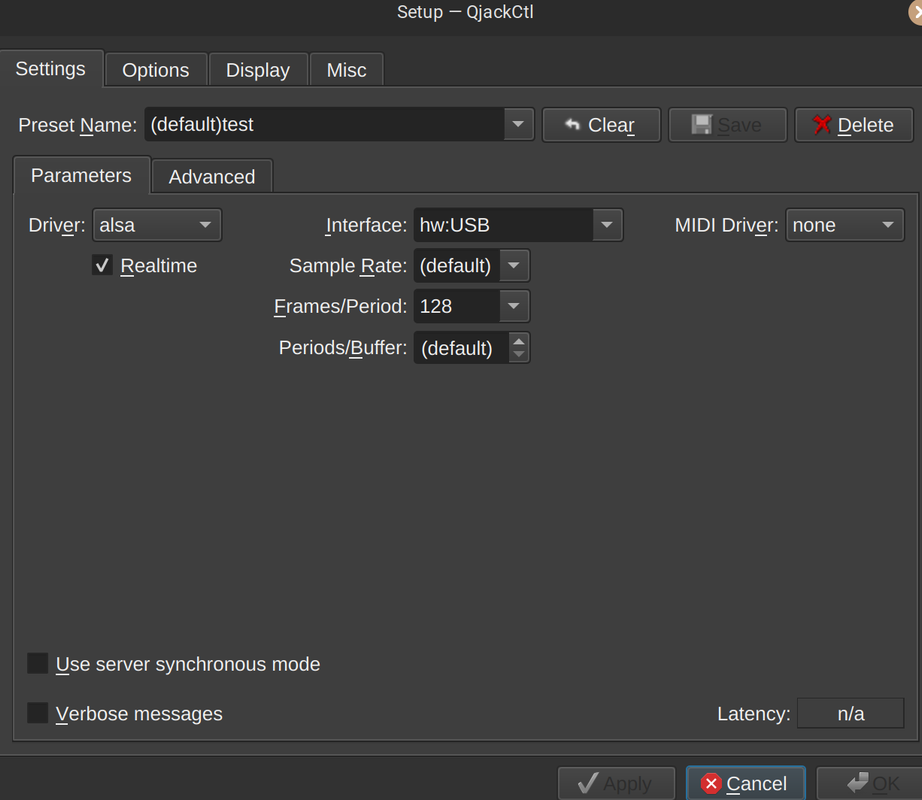Switch to the Settings tab
Screen dimensions: 922x800
coord(51,69)
